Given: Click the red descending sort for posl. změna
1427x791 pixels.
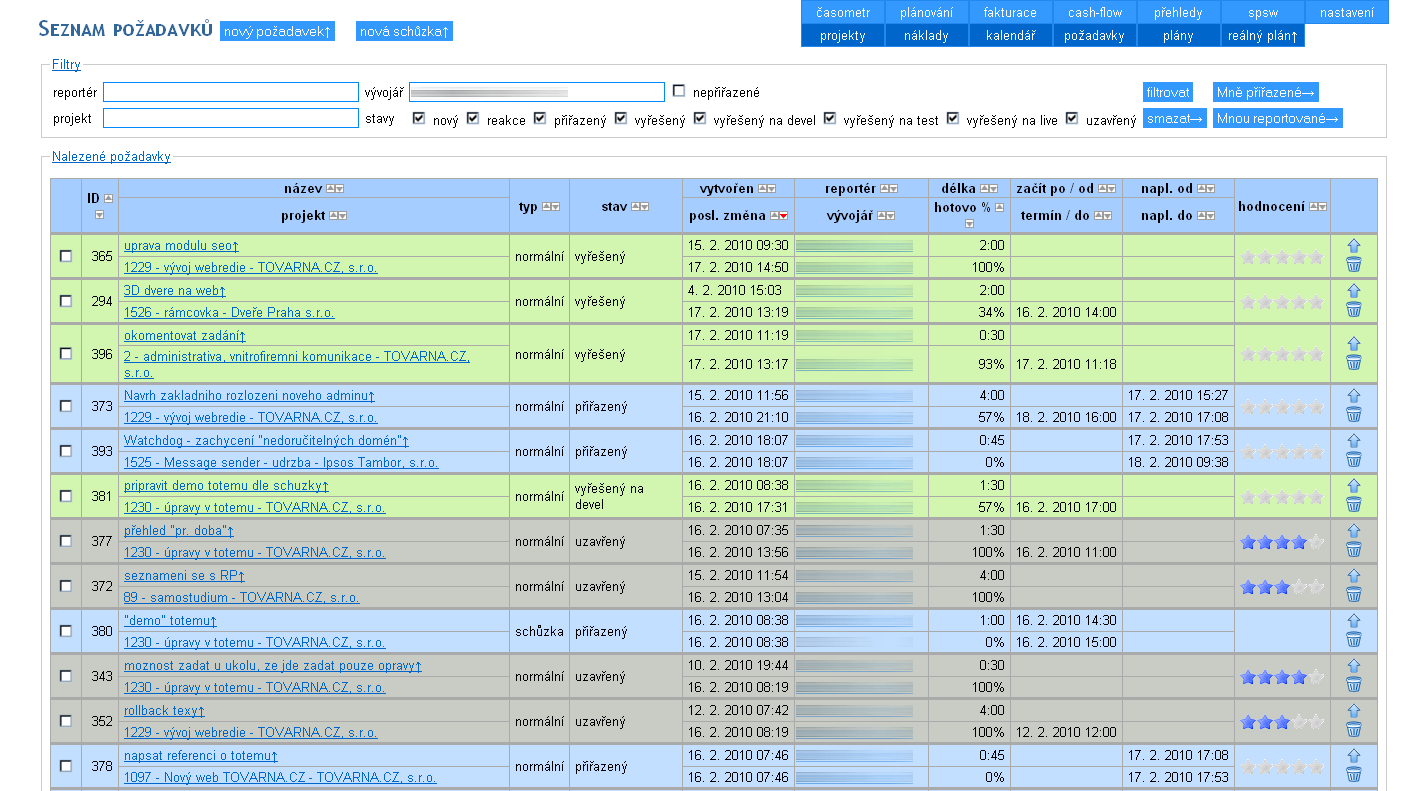Looking at the screenshot, I should pyautogui.click(x=784, y=216).
